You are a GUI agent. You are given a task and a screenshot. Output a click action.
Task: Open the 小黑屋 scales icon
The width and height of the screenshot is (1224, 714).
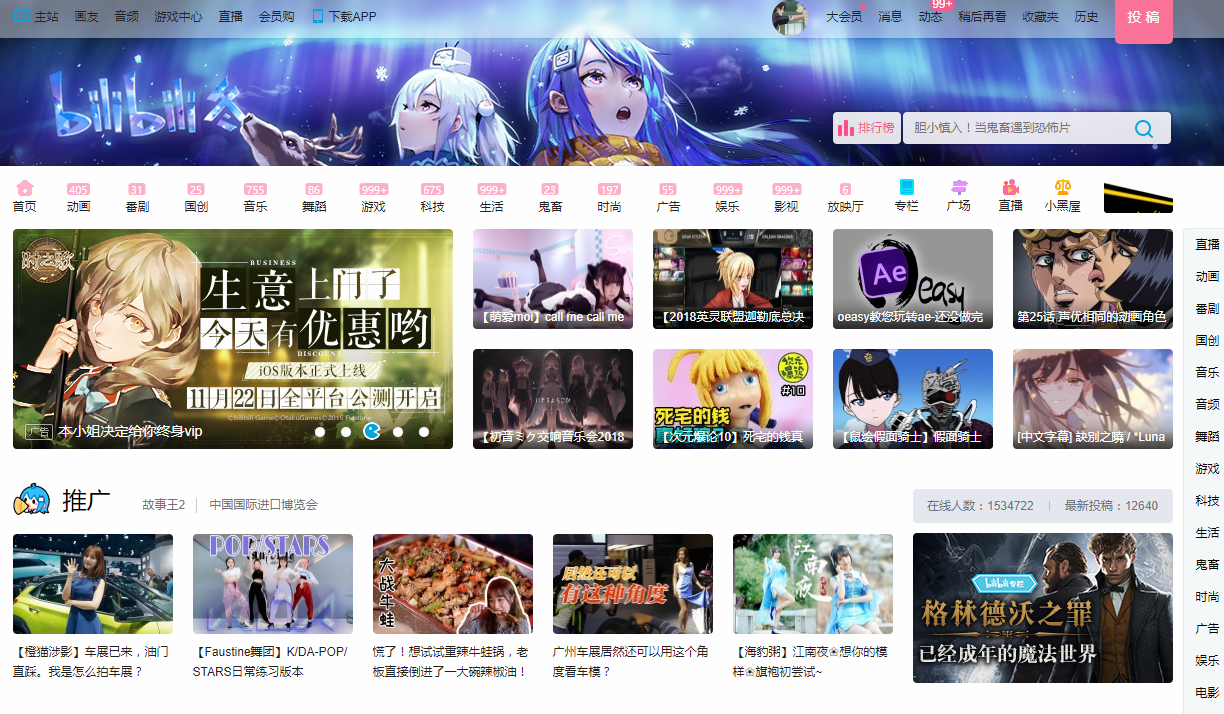[x=1063, y=188]
